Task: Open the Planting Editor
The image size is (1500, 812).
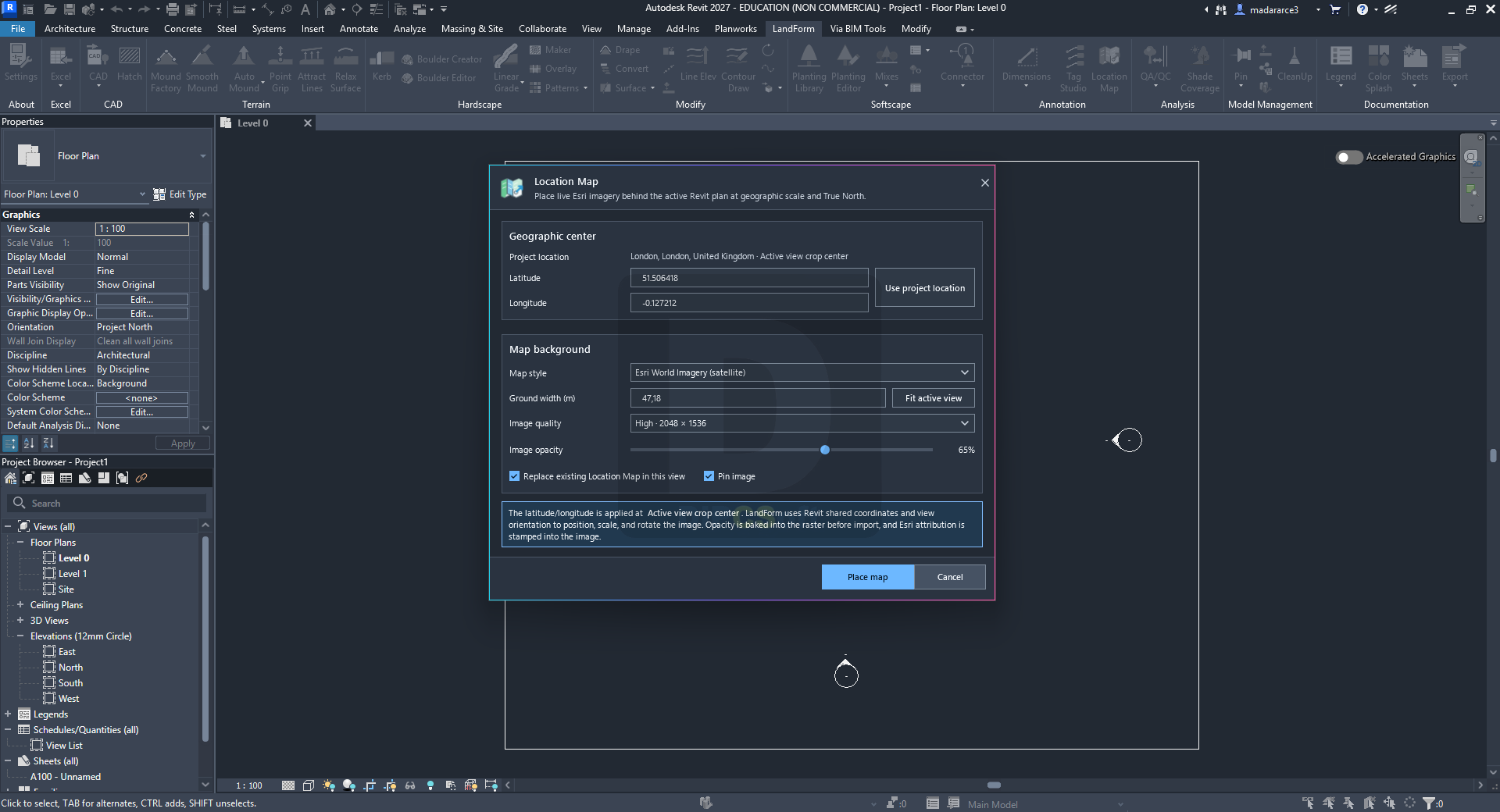Action: coord(848,69)
